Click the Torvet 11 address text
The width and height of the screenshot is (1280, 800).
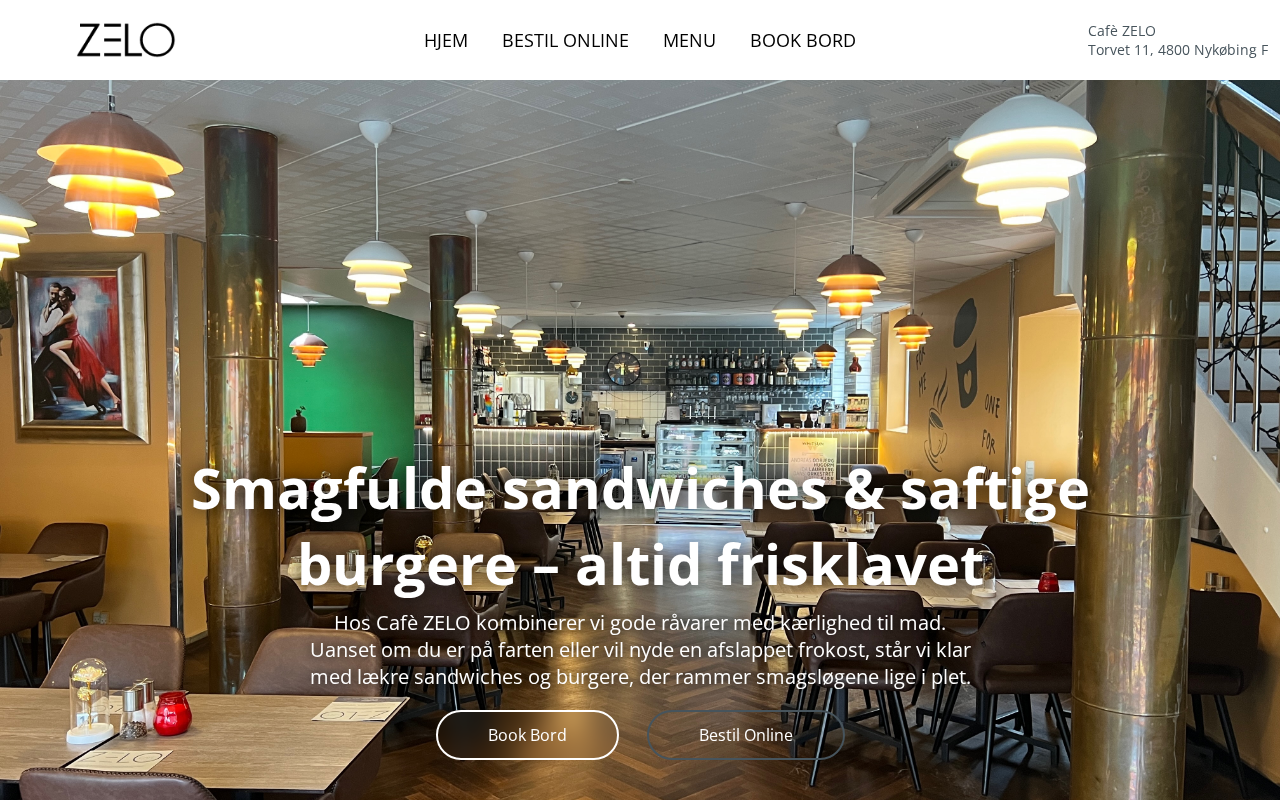point(1178,50)
